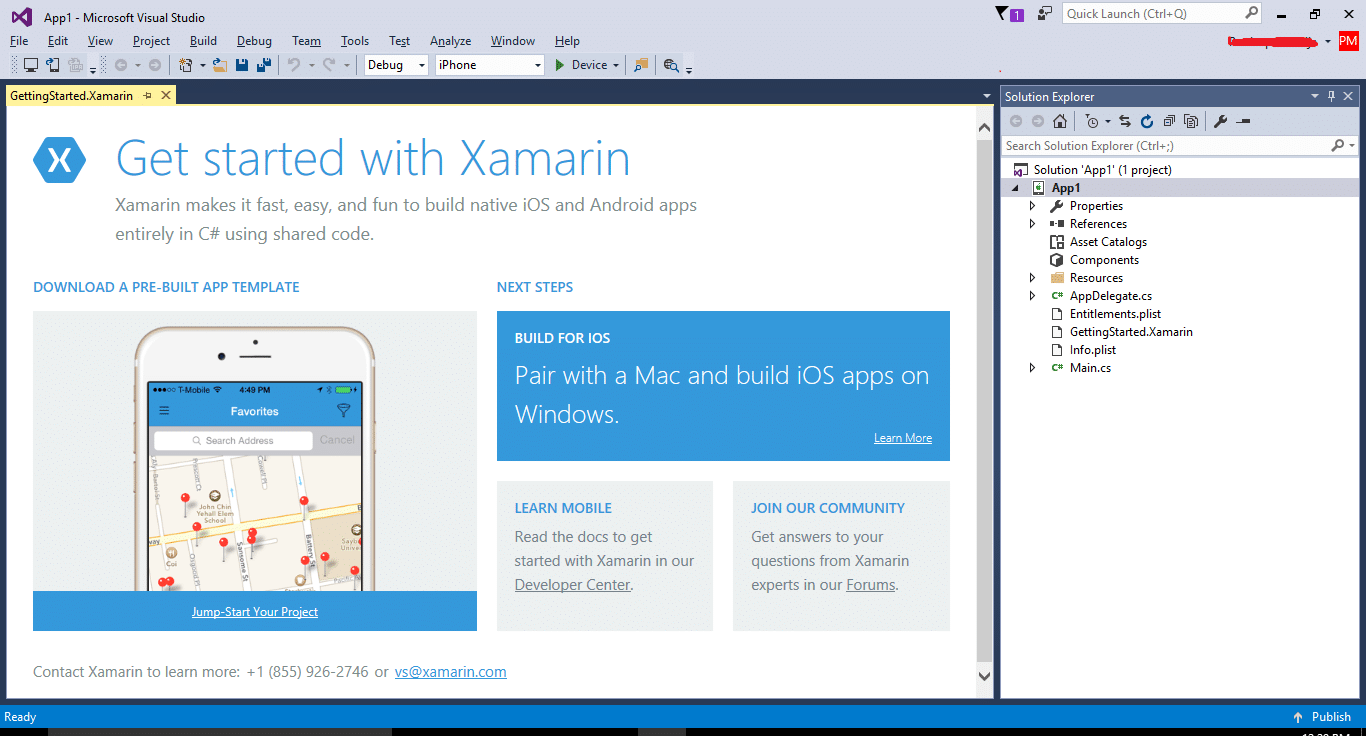Collapse the App1 project node
Screen dimensions: 1366x736
1016,188
